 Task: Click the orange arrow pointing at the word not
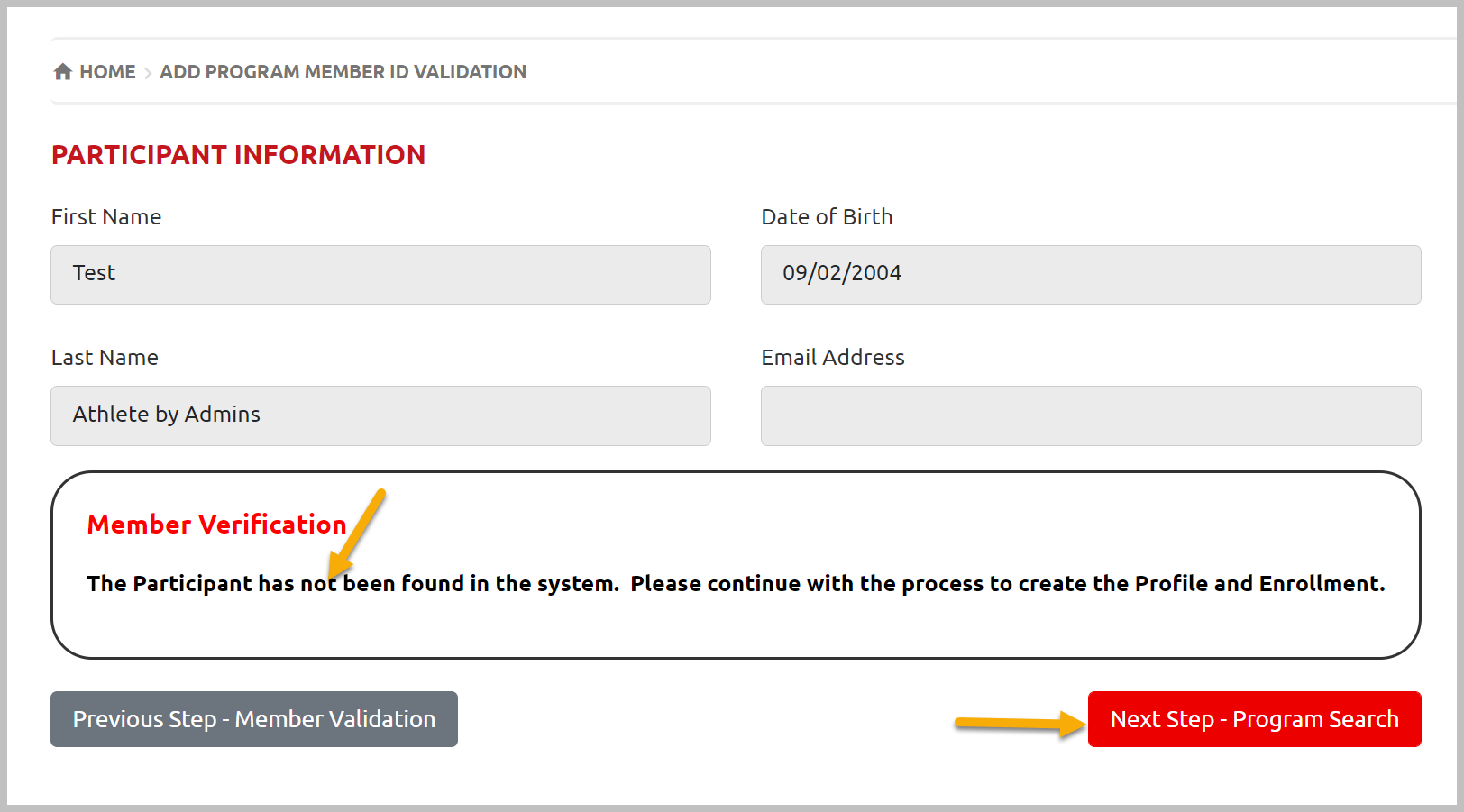357,533
